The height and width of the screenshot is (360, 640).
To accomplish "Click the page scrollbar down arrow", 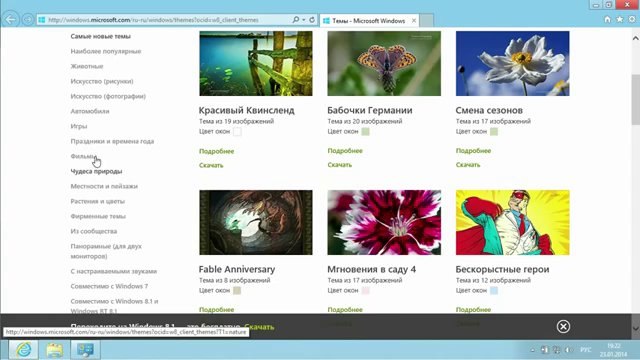I will click(636, 328).
